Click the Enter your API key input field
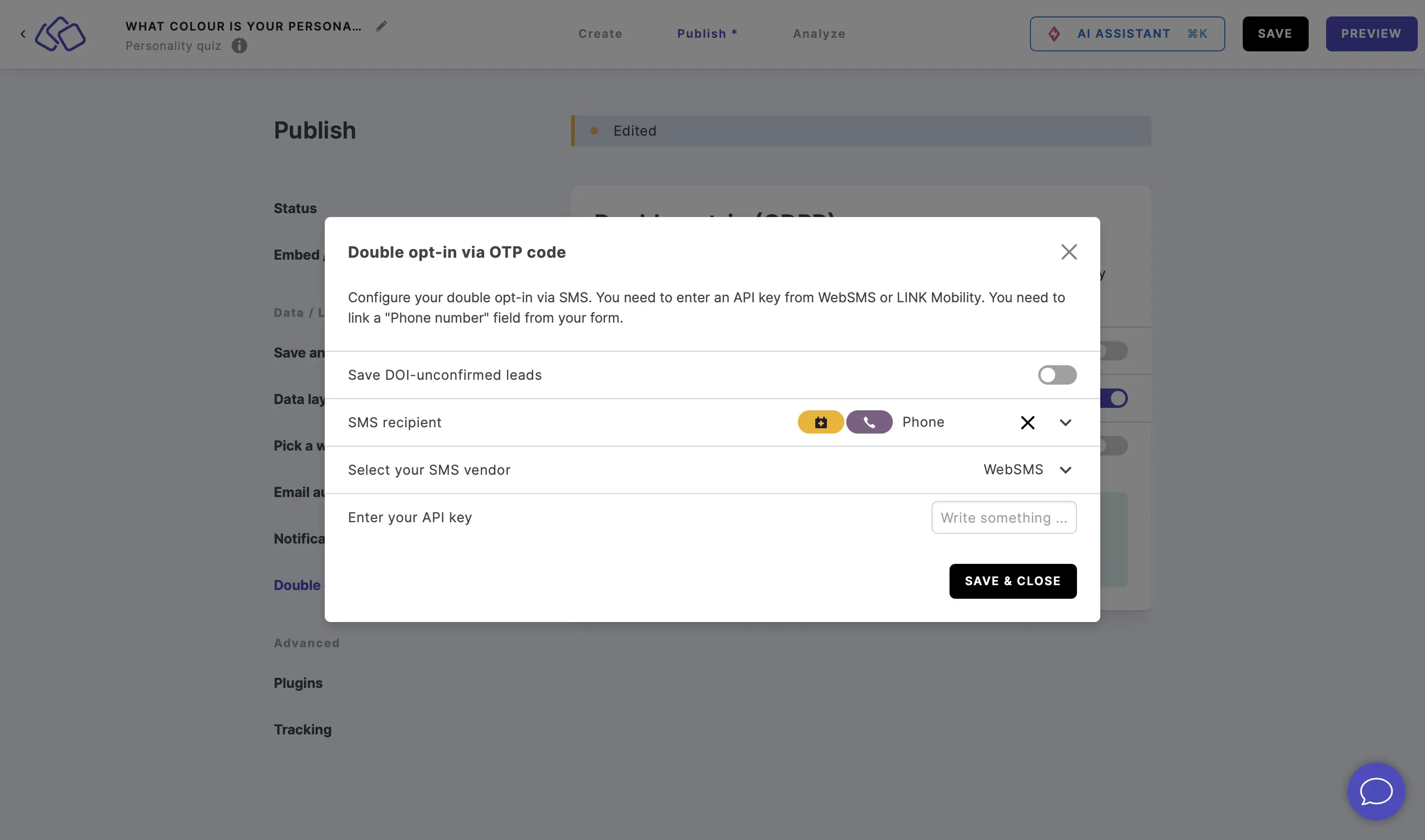This screenshot has height=840, width=1425. tap(1004, 517)
